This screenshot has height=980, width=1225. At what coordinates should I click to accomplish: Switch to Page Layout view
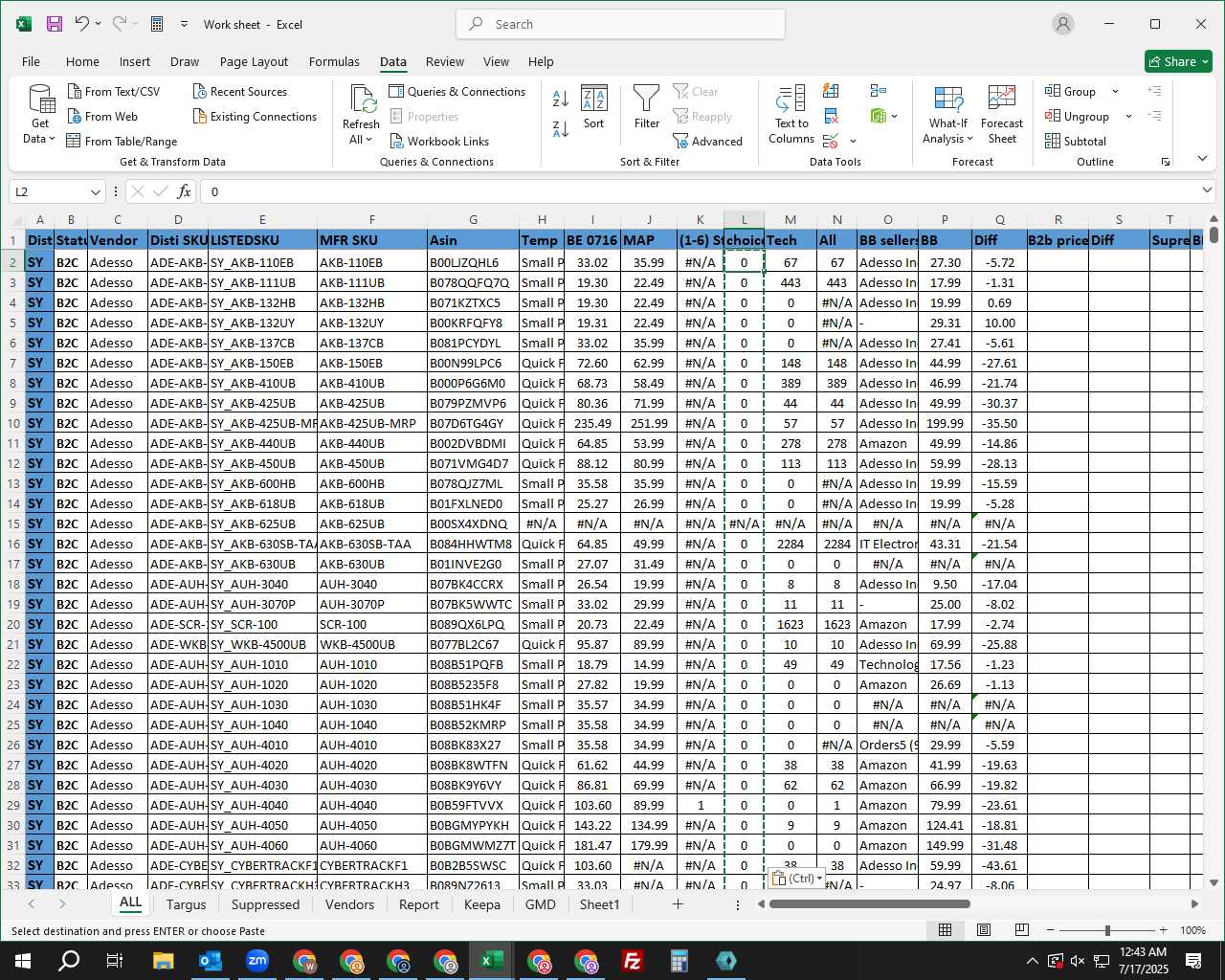point(983,930)
